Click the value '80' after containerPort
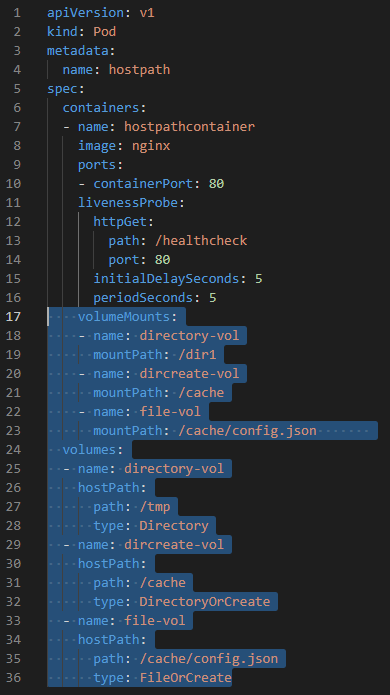390x695 pixels. coord(216,184)
